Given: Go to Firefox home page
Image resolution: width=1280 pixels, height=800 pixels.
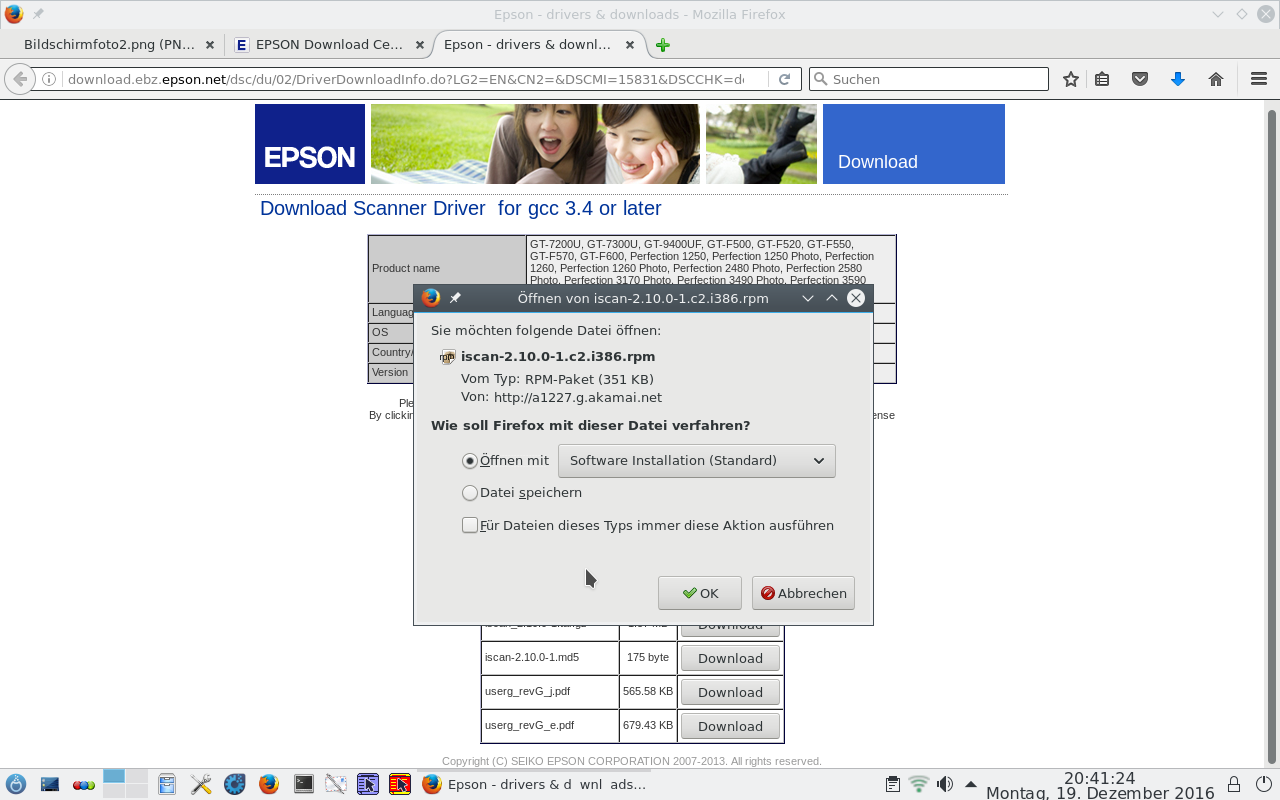Looking at the screenshot, I should [1216, 79].
